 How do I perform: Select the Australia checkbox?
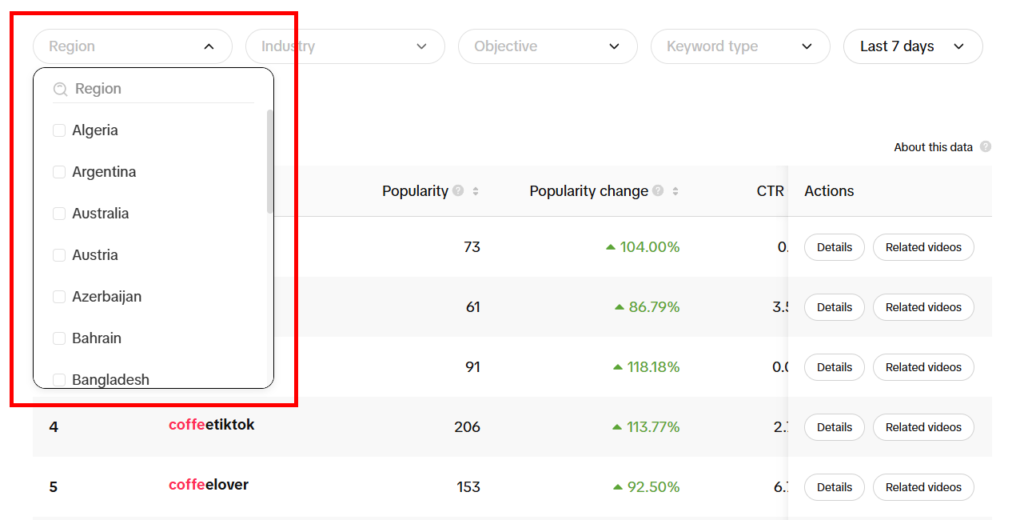point(59,214)
